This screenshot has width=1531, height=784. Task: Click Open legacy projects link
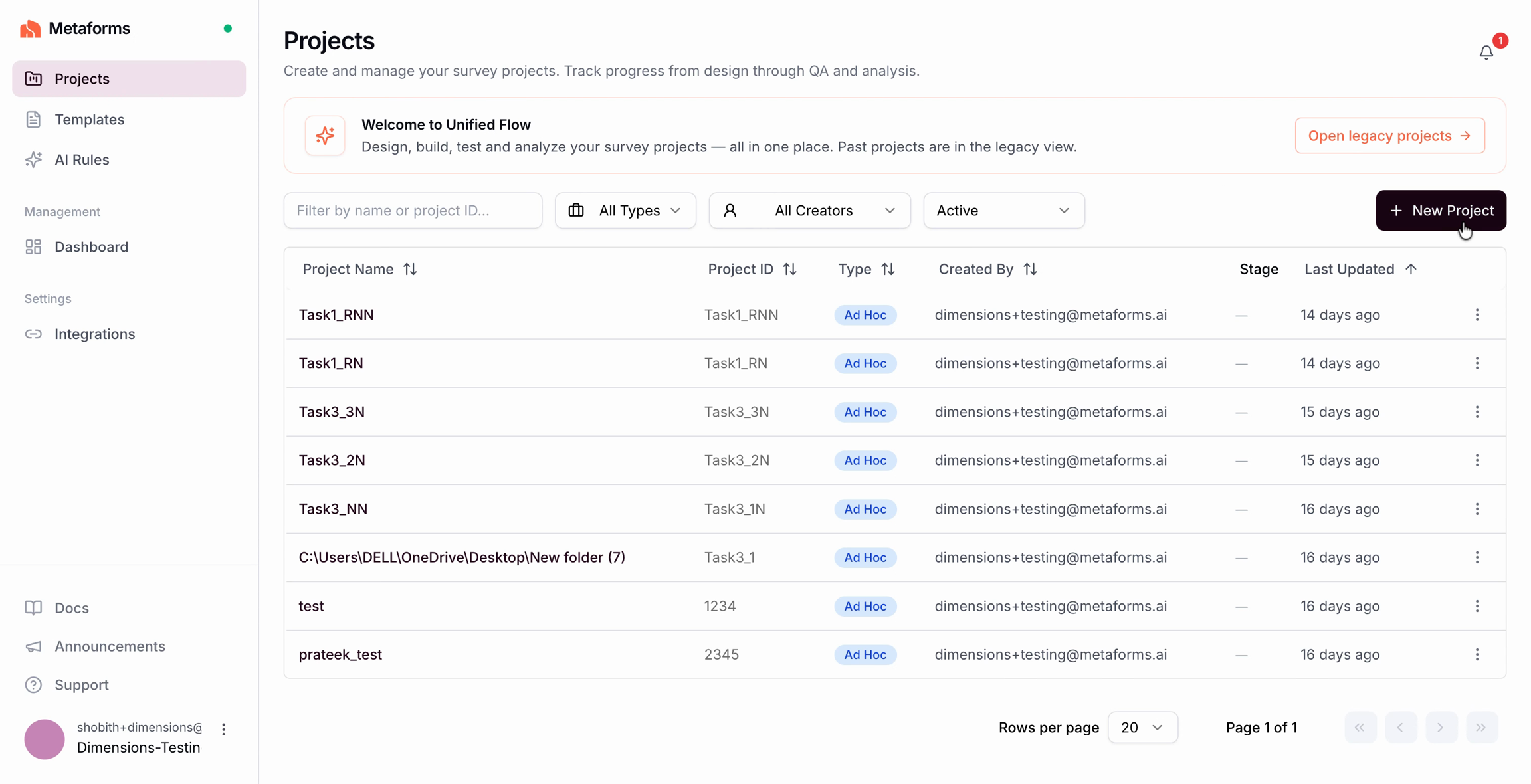pyautogui.click(x=1389, y=136)
